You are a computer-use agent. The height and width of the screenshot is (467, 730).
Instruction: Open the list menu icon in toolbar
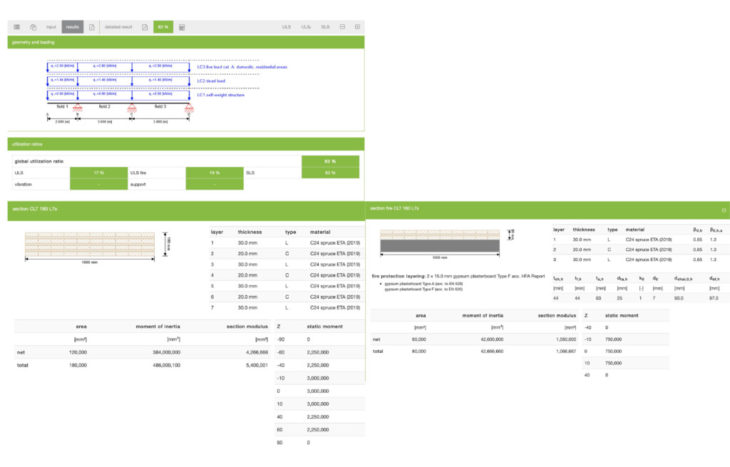[x=16, y=26]
